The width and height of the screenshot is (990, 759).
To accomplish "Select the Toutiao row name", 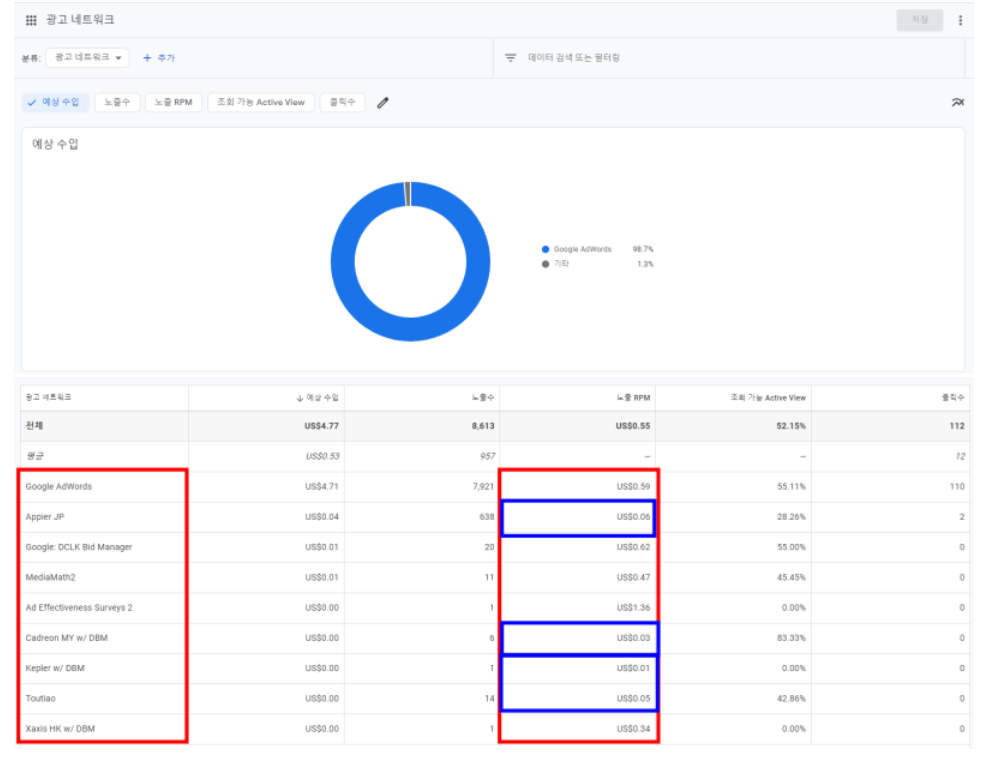I will (x=40, y=698).
